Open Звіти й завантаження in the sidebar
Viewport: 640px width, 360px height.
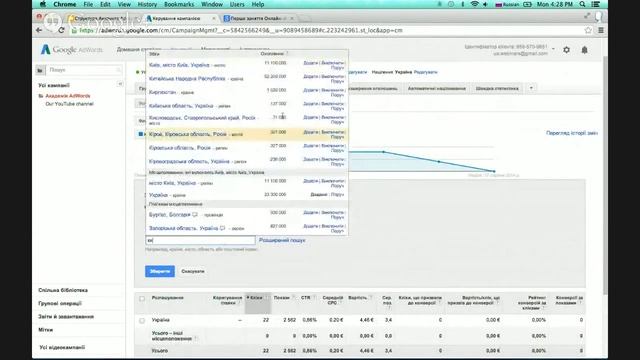[66, 316]
